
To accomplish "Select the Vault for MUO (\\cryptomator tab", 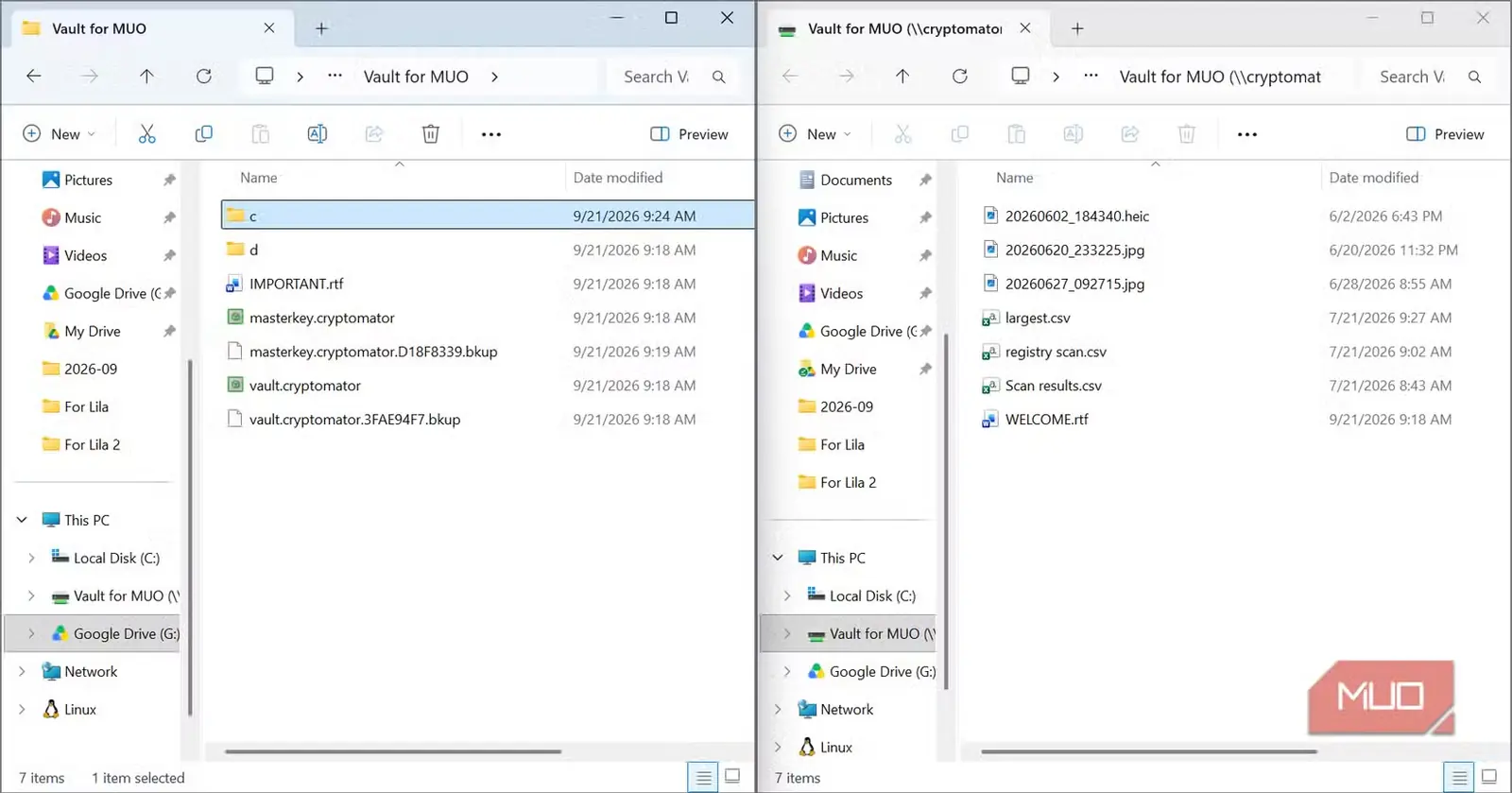I will (903, 28).
